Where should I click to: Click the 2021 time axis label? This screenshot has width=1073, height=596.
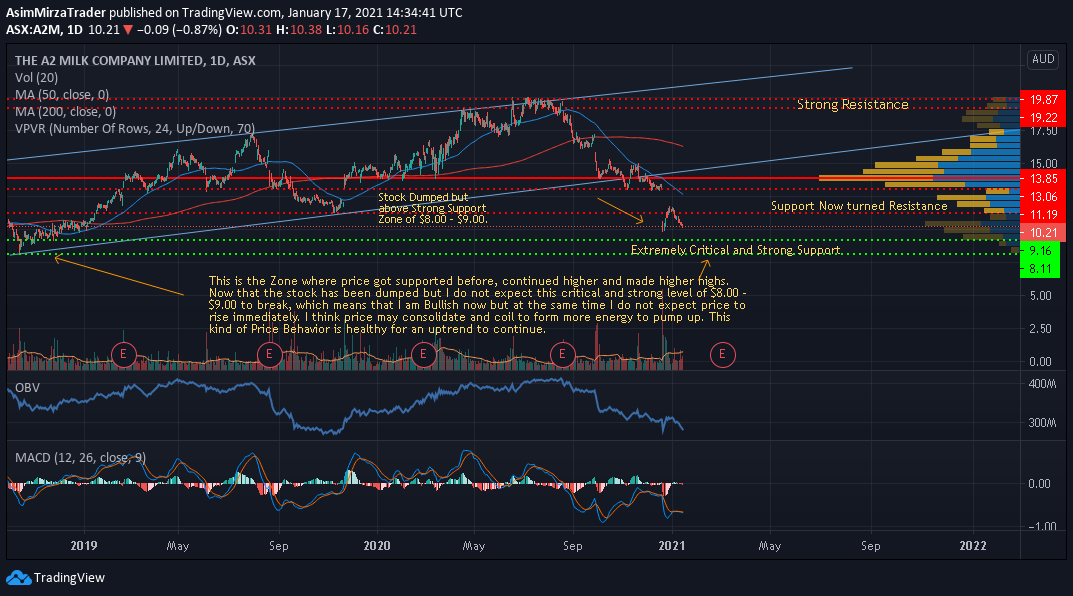coord(672,545)
